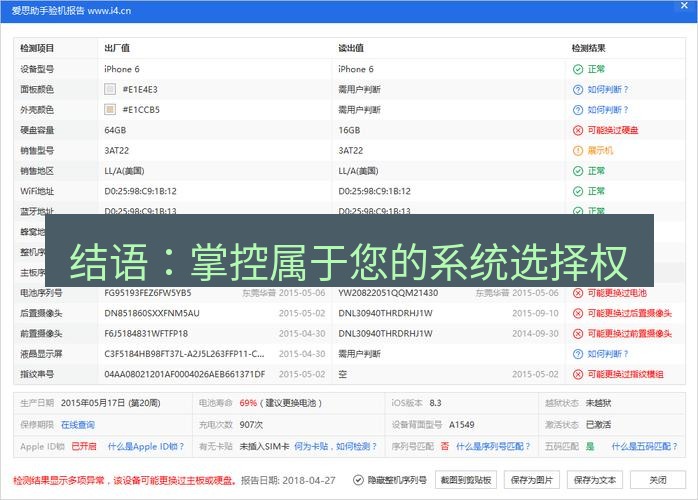
Task: Click the 保存为文本 button
Action: 595,480
